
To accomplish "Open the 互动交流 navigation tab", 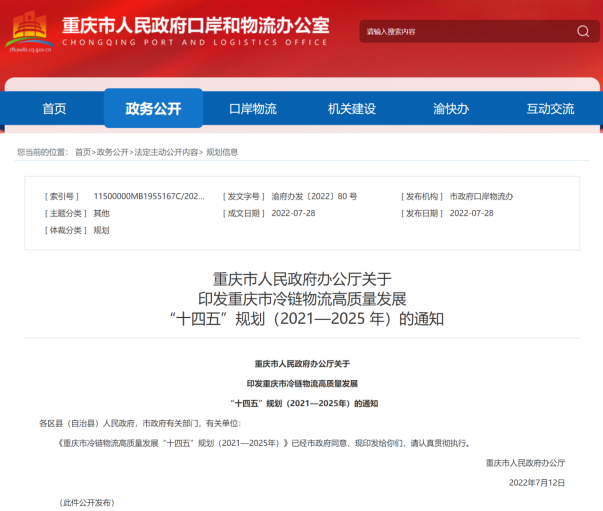I will tap(550, 109).
